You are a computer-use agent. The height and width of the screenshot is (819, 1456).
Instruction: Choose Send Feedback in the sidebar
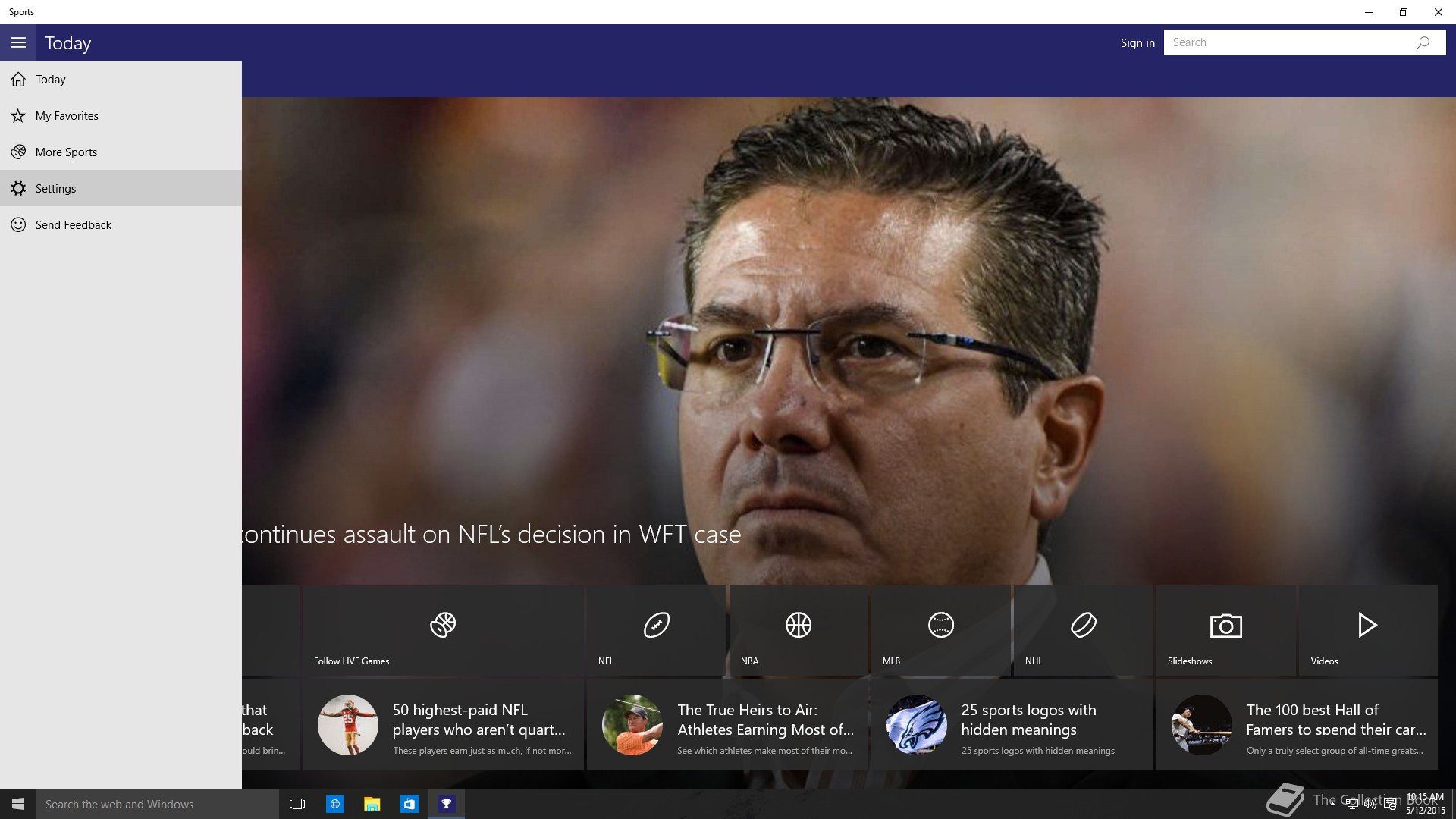click(x=121, y=224)
